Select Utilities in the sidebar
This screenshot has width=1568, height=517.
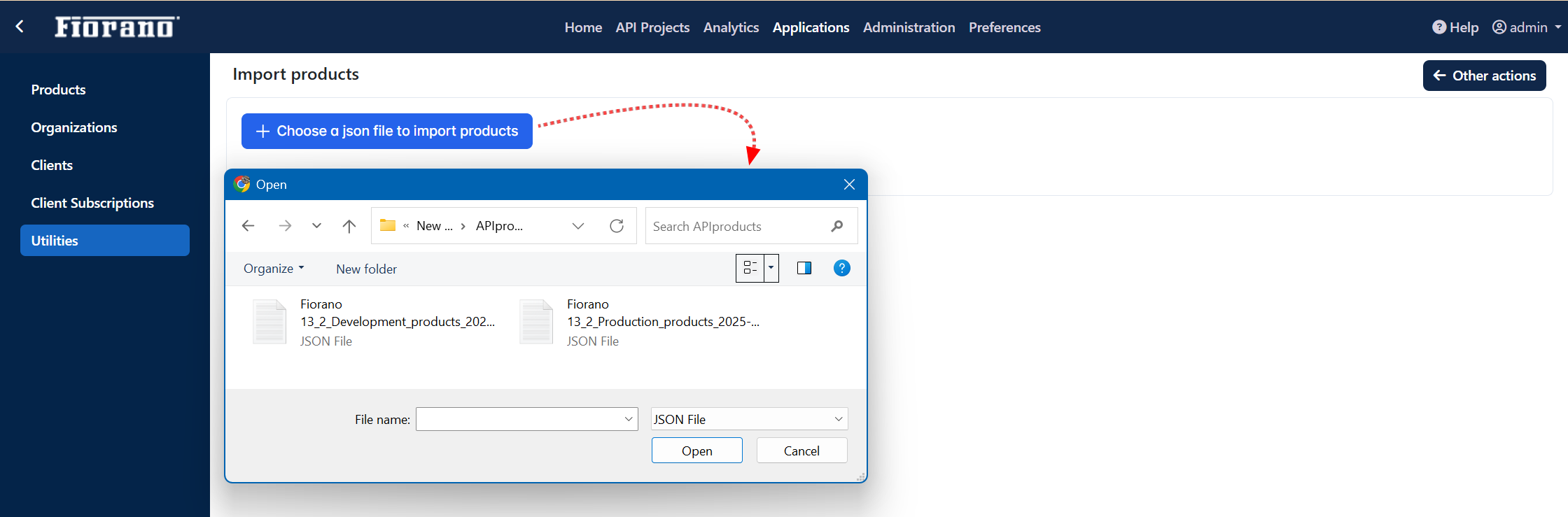105,240
